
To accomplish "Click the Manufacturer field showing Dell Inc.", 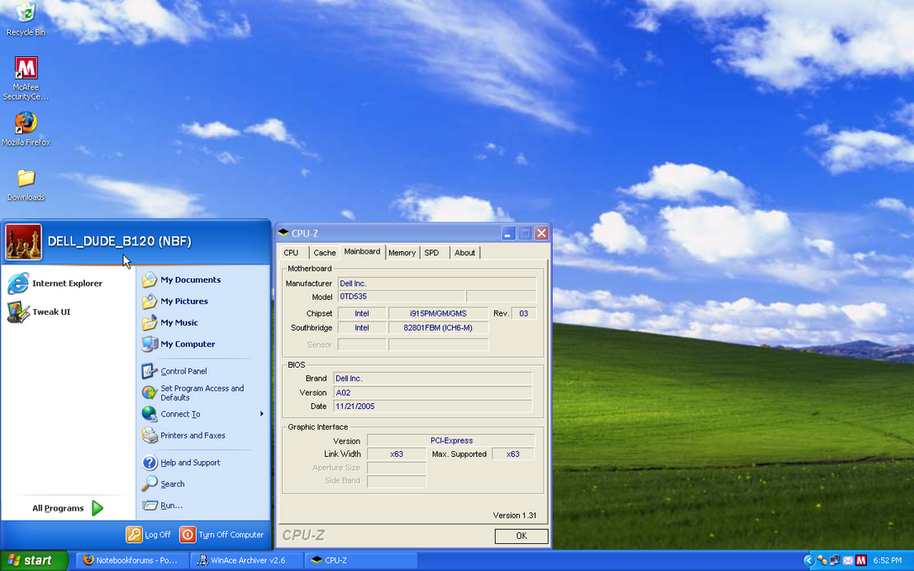I will click(437, 283).
